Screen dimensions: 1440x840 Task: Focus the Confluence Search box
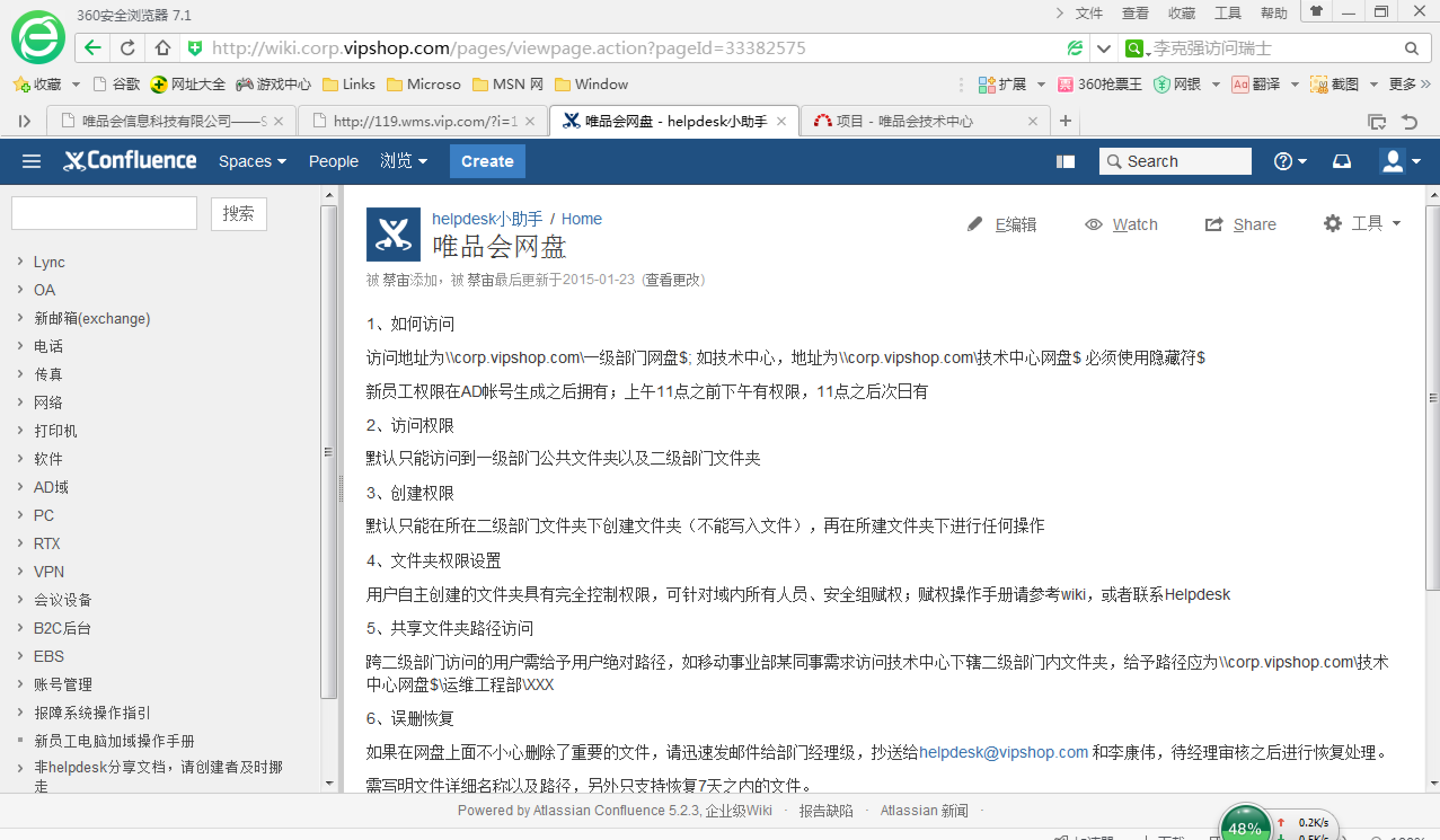point(1175,162)
